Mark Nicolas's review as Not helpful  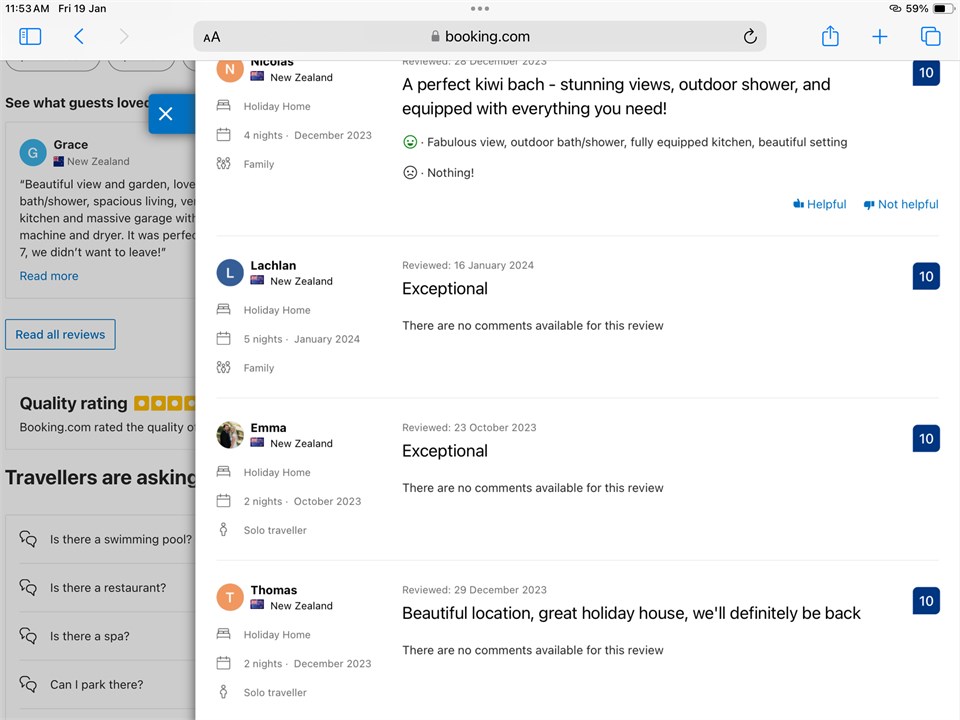click(x=900, y=204)
